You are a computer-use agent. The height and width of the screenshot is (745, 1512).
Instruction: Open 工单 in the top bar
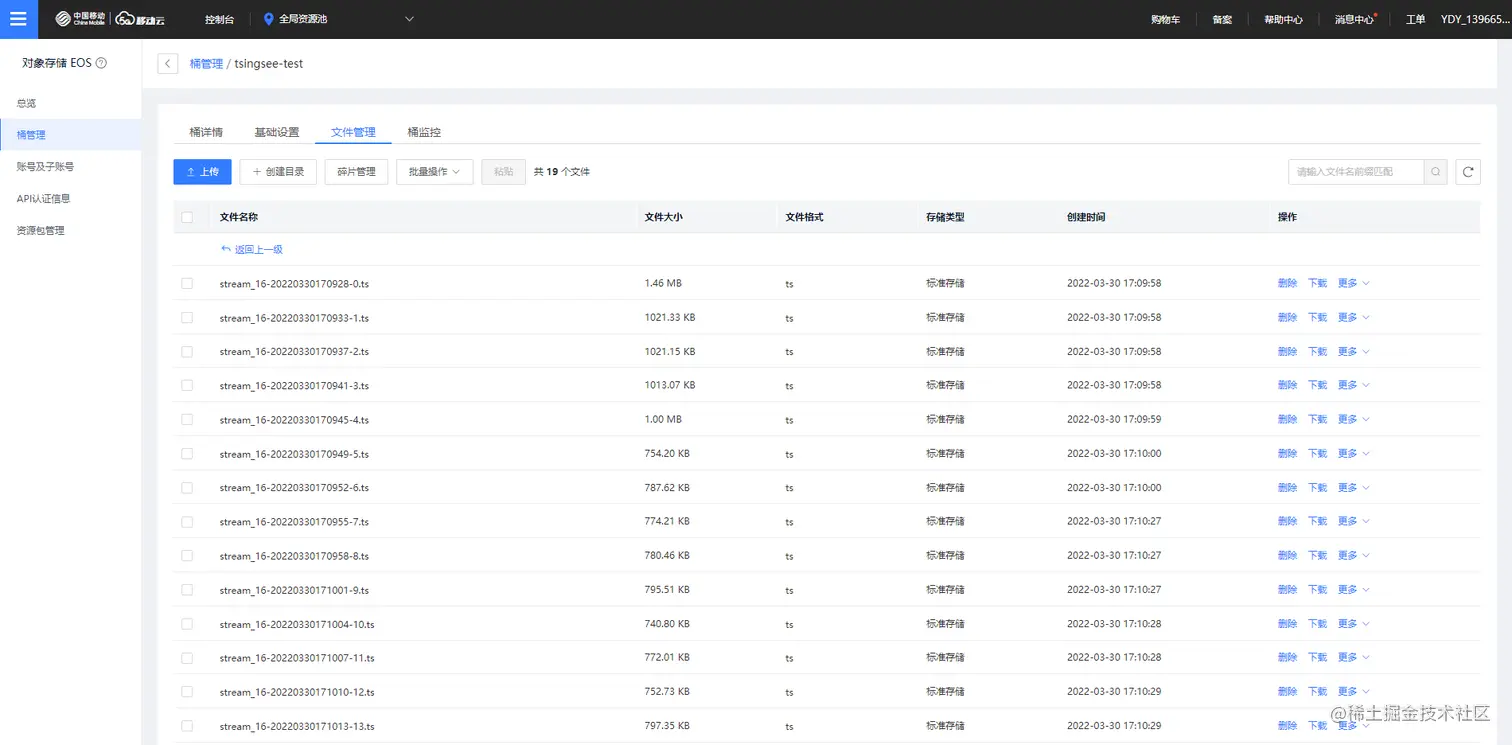tap(1415, 19)
